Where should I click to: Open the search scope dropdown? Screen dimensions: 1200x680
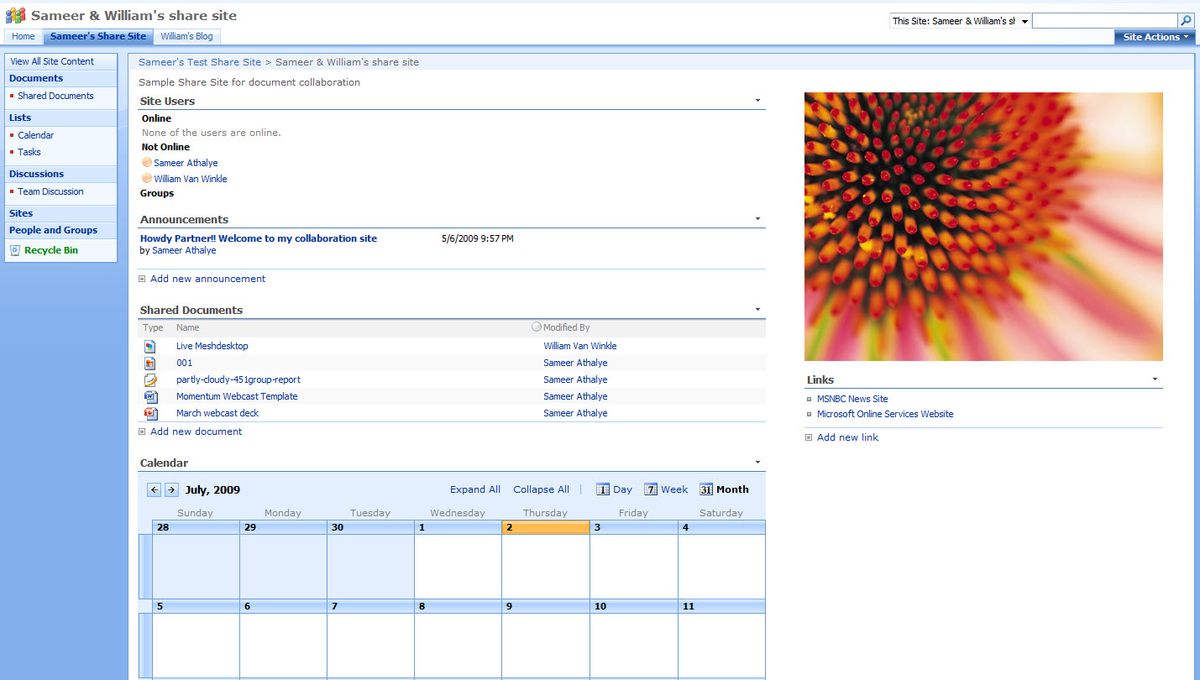point(1026,20)
